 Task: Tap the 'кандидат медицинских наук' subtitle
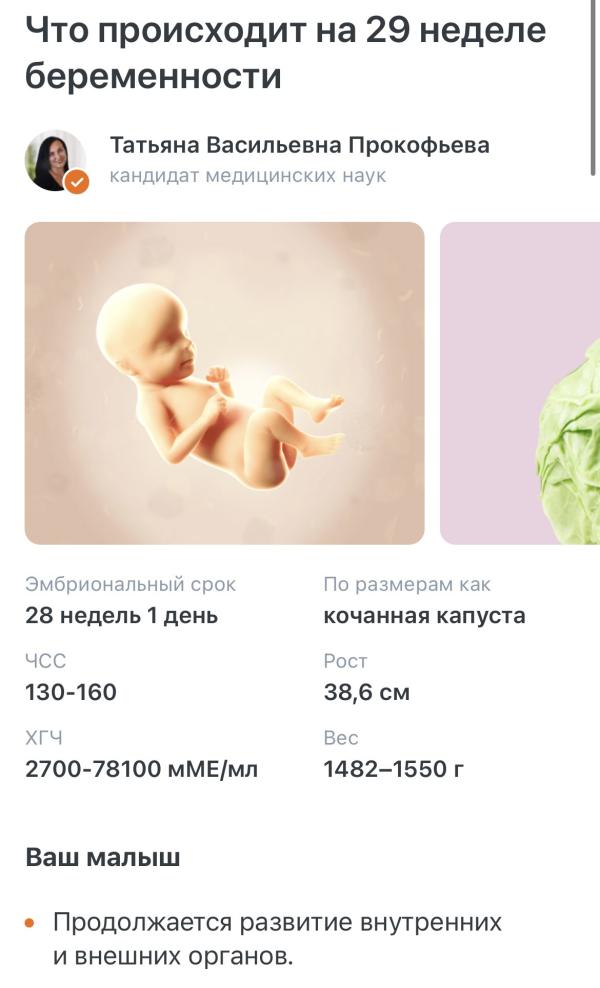[x=248, y=176]
